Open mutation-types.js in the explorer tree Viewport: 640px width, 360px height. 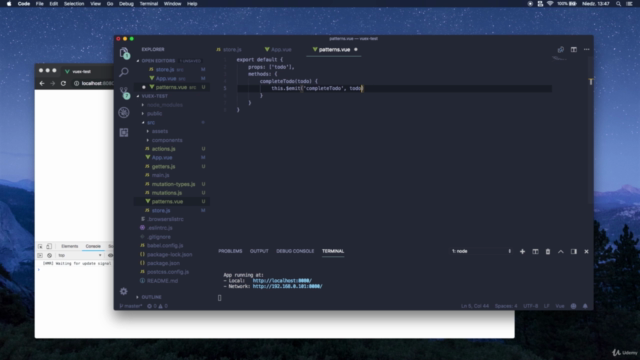click(x=173, y=184)
